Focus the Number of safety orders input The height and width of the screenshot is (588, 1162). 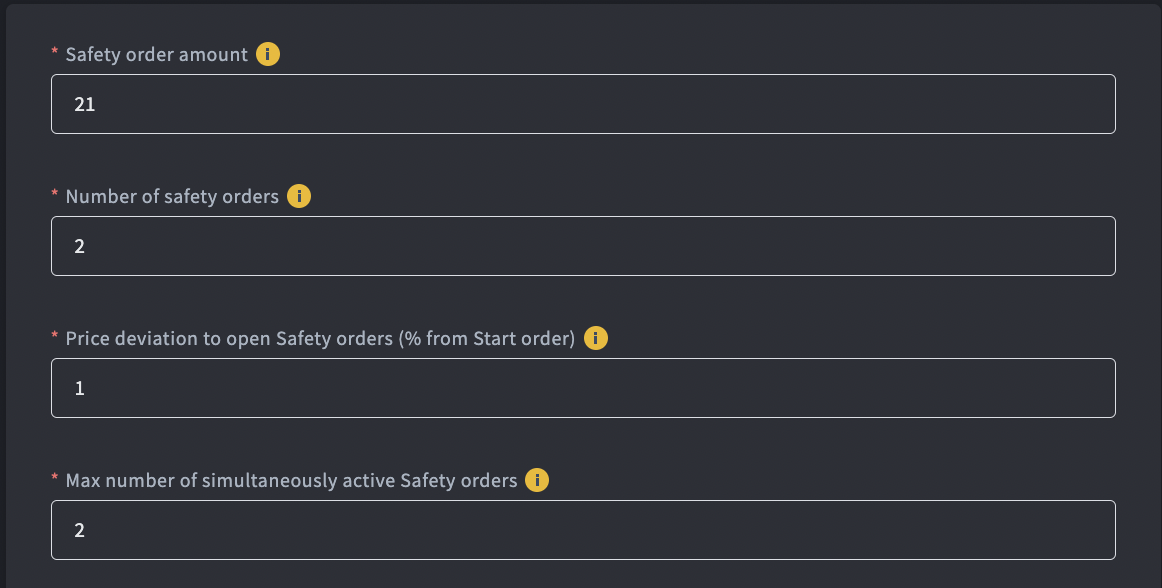[583, 246]
